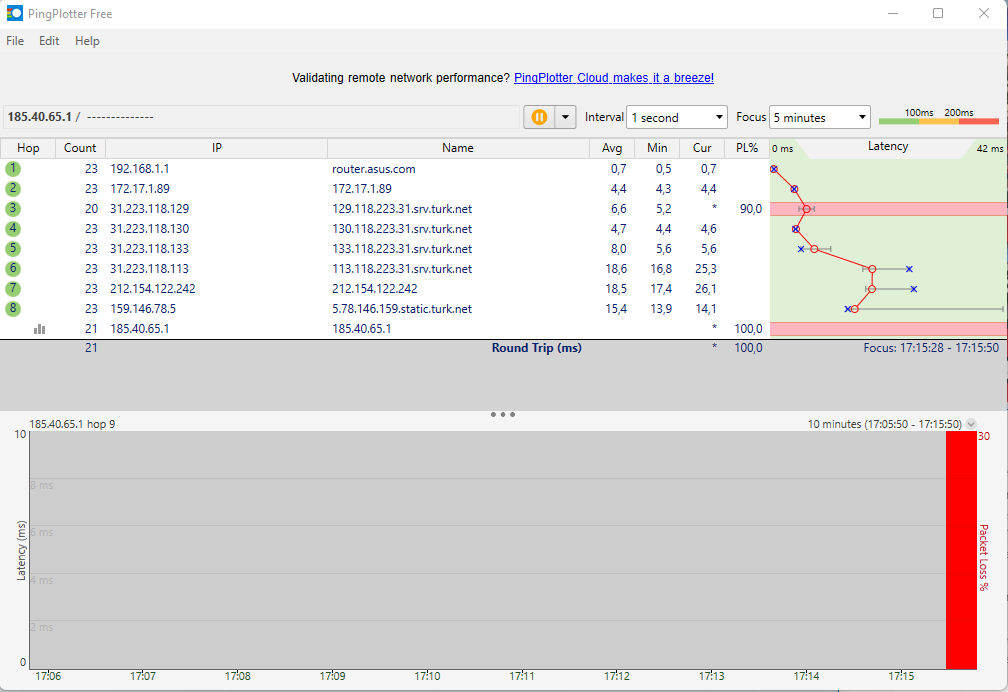
Task: Click the three-dot panel splitter handle
Action: [x=503, y=414]
